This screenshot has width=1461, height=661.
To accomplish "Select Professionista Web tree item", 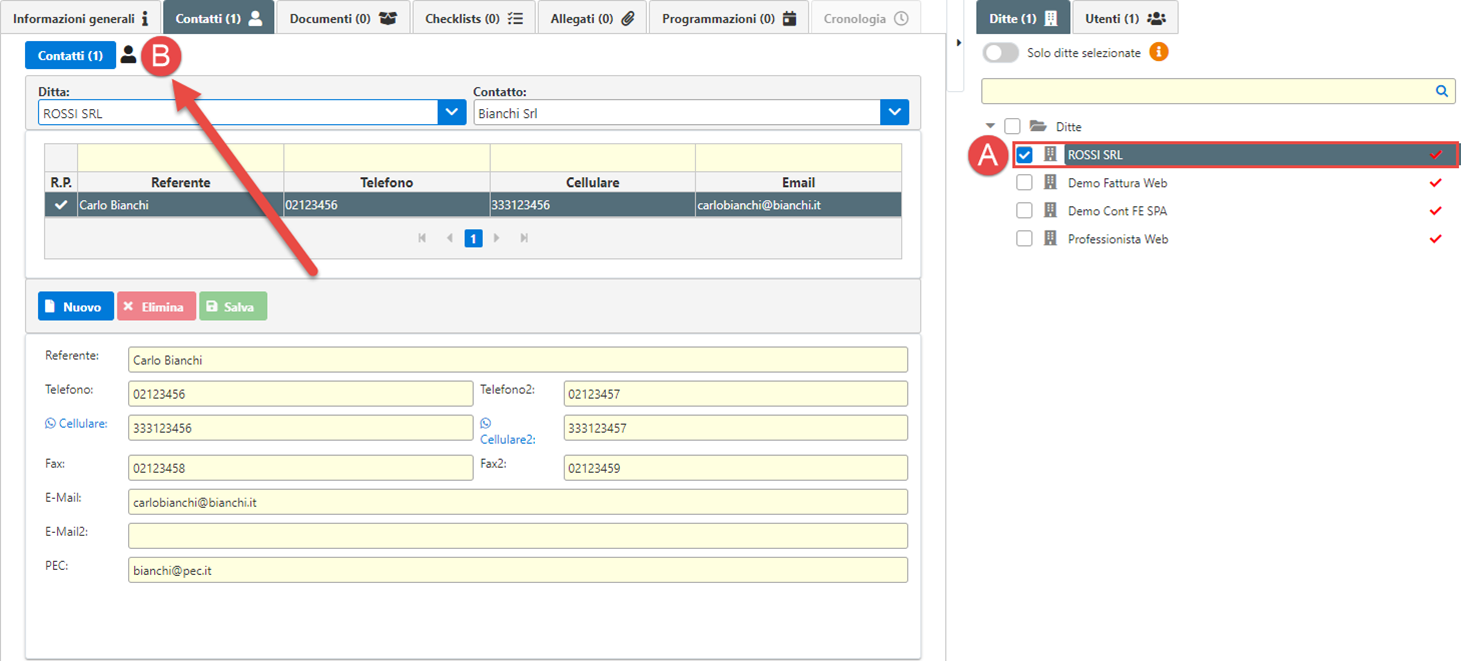I will [1118, 239].
